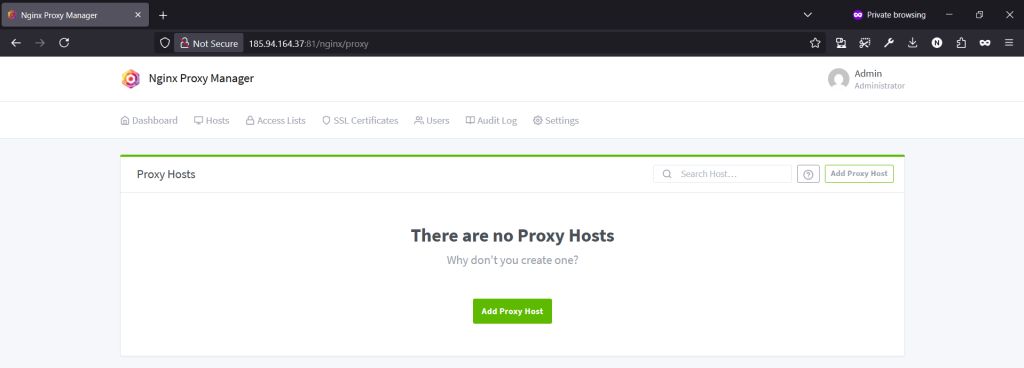This screenshot has width=1024, height=368.
Task: Click the Admin avatar image
Action: click(839, 80)
